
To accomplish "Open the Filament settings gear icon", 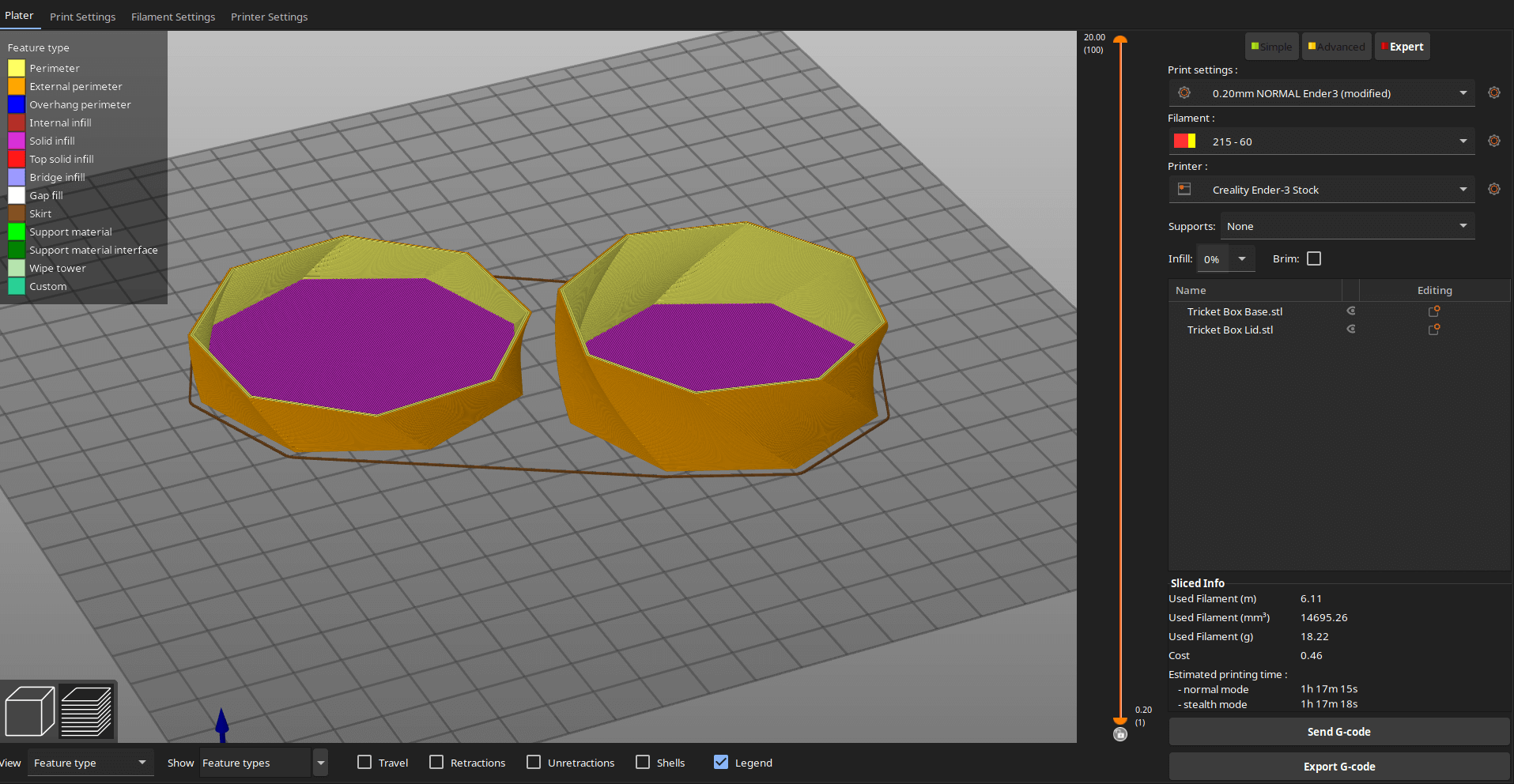I will [1493, 141].
